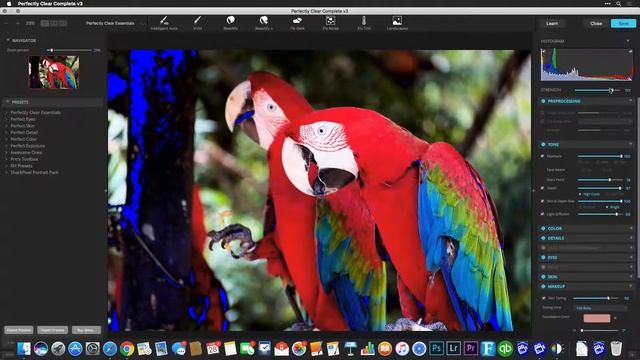Open Trash in the dock
The height and width of the screenshot is (360, 640).
coord(616,349)
